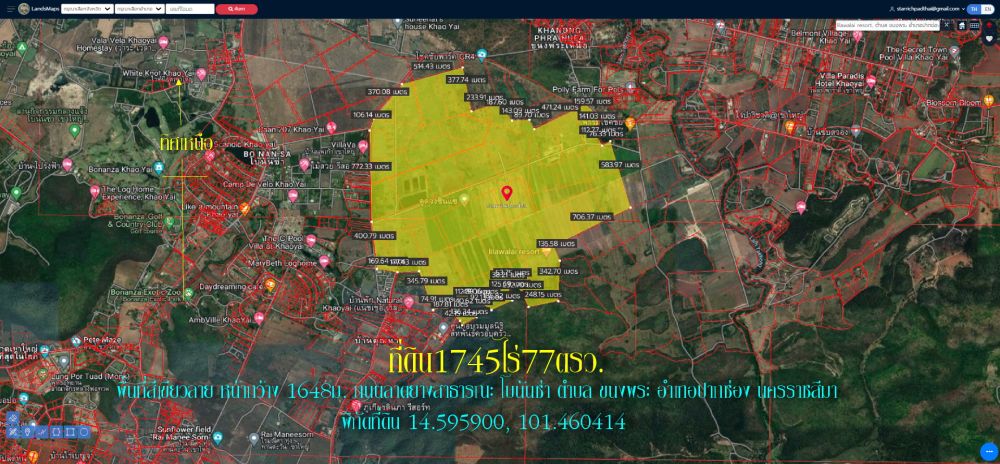Click the home icon on the map

961,25
